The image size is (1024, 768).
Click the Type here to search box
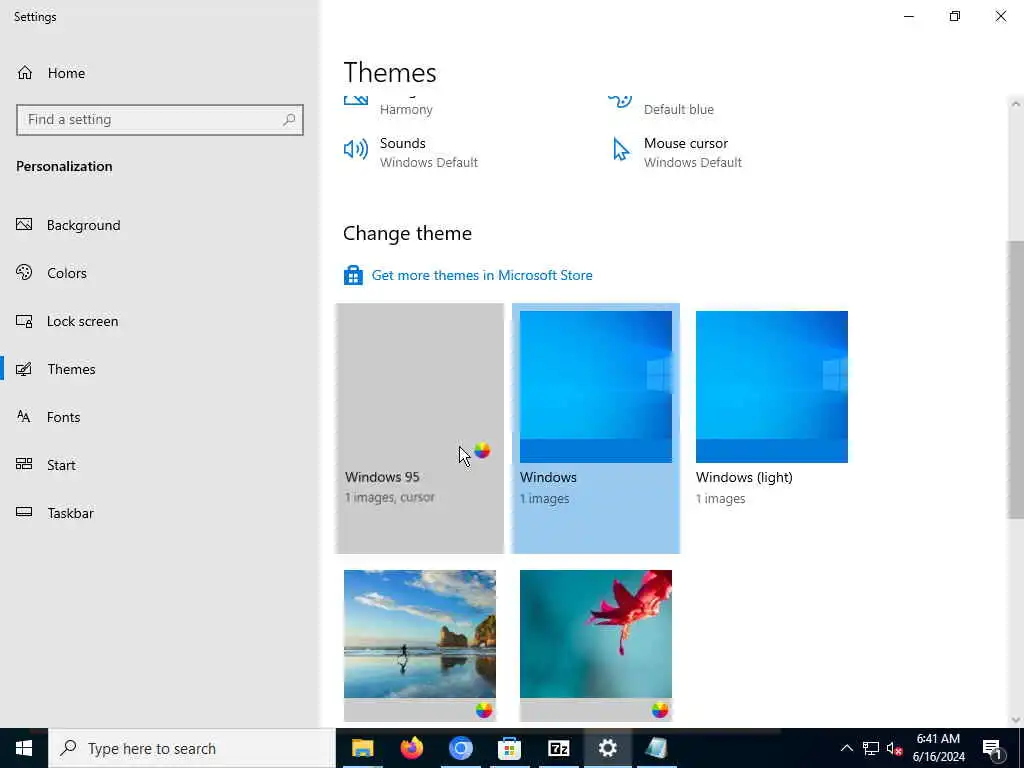pos(192,748)
